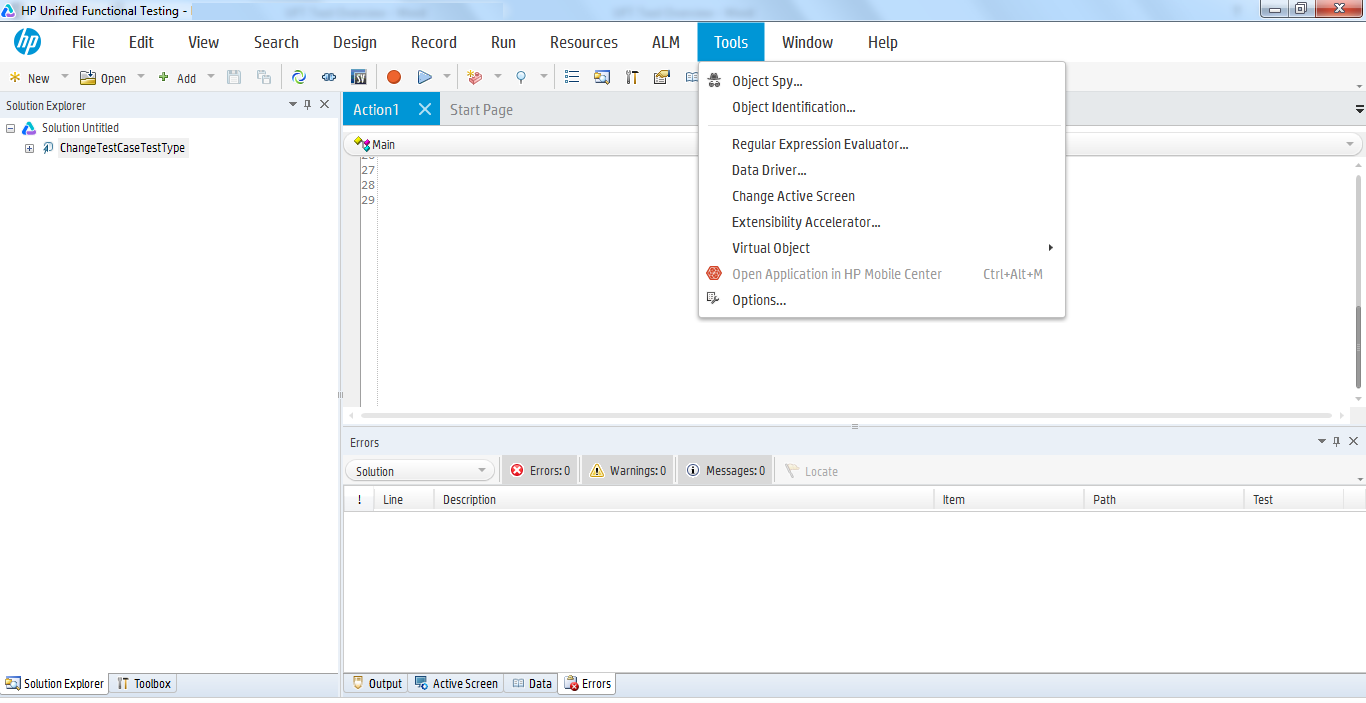Viewport: 1366px width, 703px height.
Task: Toggle the Warnings: 0 filter in Errors pane
Action: [x=627, y=469]
